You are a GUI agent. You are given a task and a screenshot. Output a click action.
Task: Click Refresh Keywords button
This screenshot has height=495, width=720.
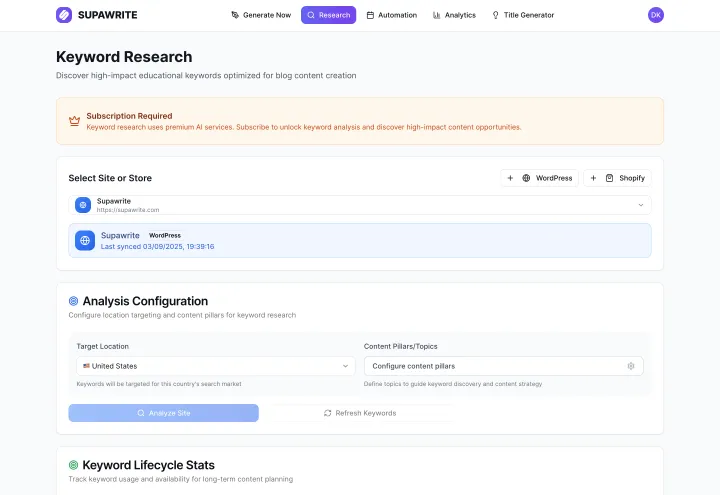(x=360, y=413)
